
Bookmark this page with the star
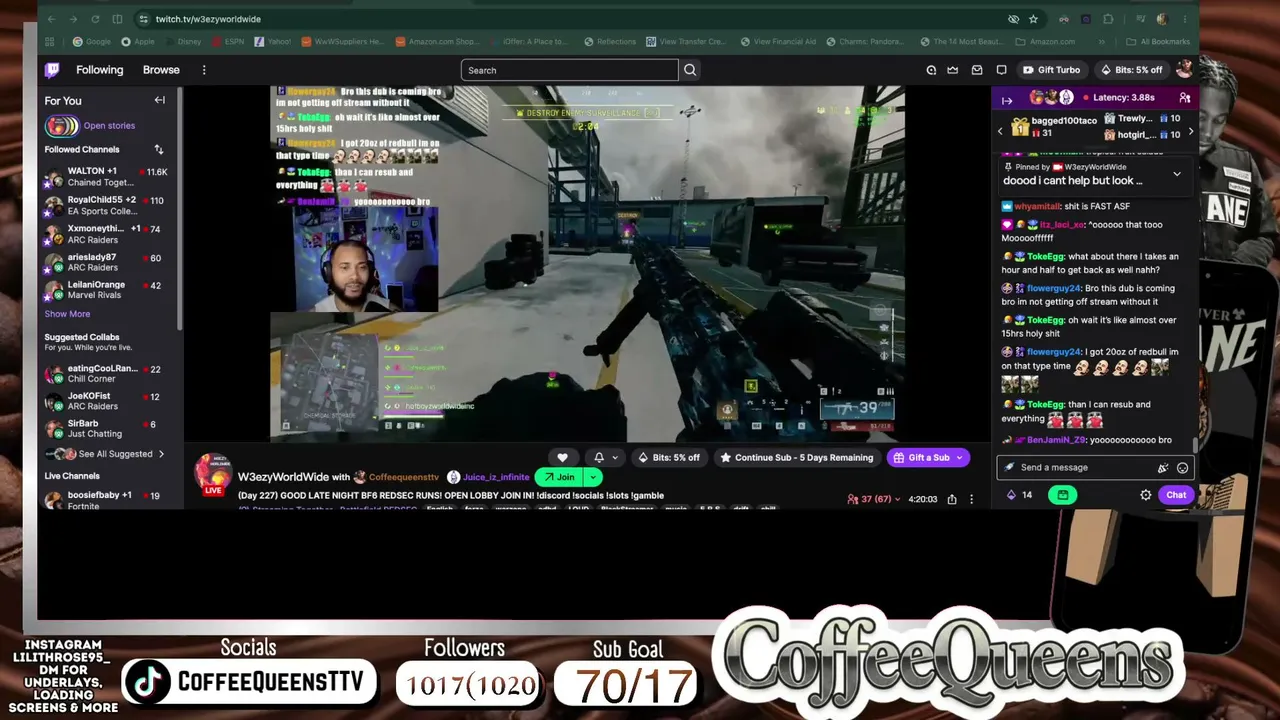(1034, 19)
